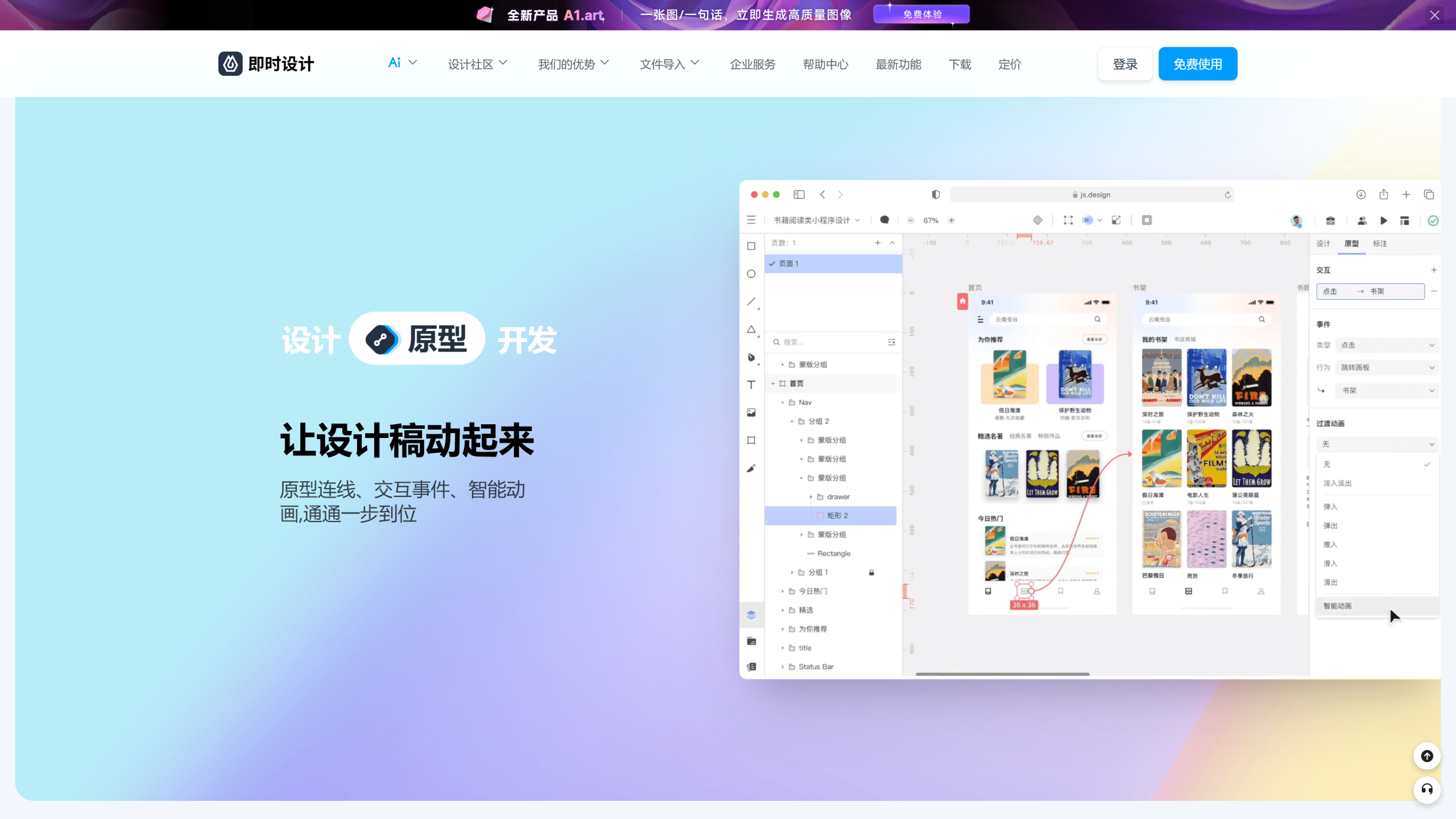Viewport: 1456px width, 819px height.
Task: Select the text tool T icon
Action: click(751, 384)
